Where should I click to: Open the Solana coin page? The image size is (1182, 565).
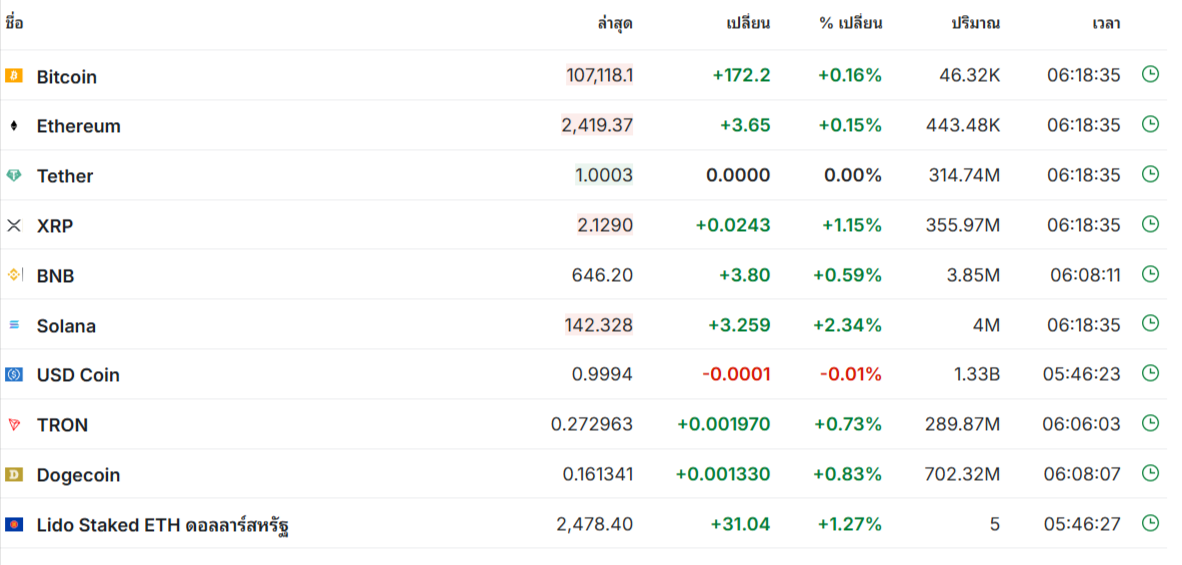(x=66, y=326)
